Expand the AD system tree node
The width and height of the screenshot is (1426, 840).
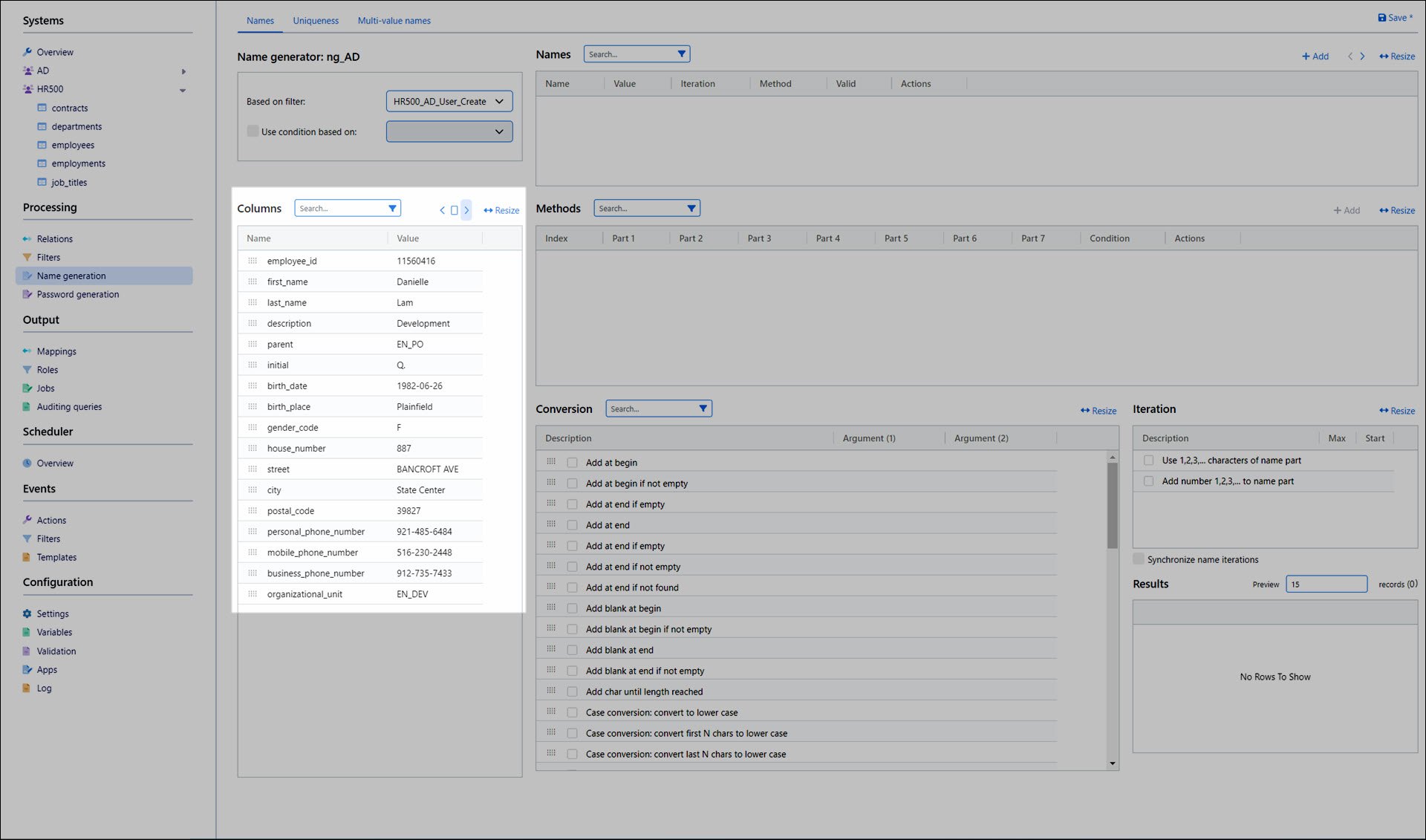[x=183, y=71]
